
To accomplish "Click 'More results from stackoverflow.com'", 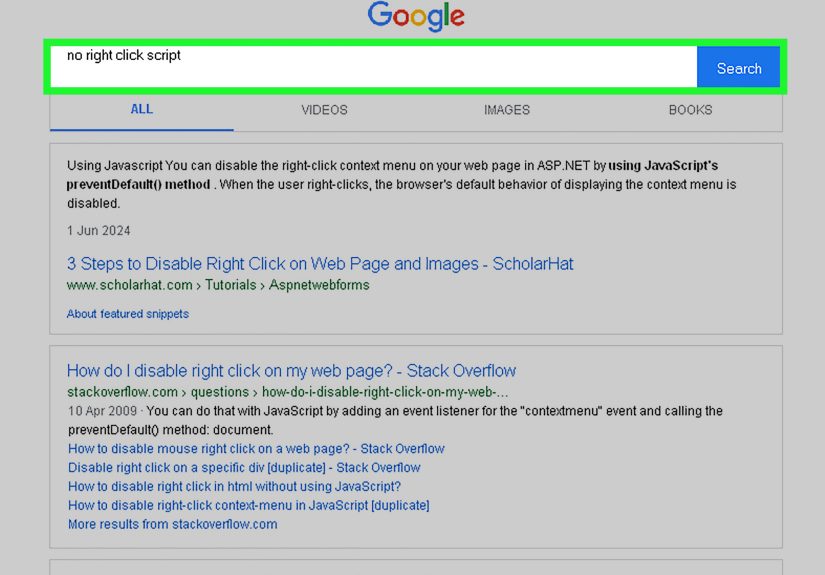I will click(x=173, y=524).
